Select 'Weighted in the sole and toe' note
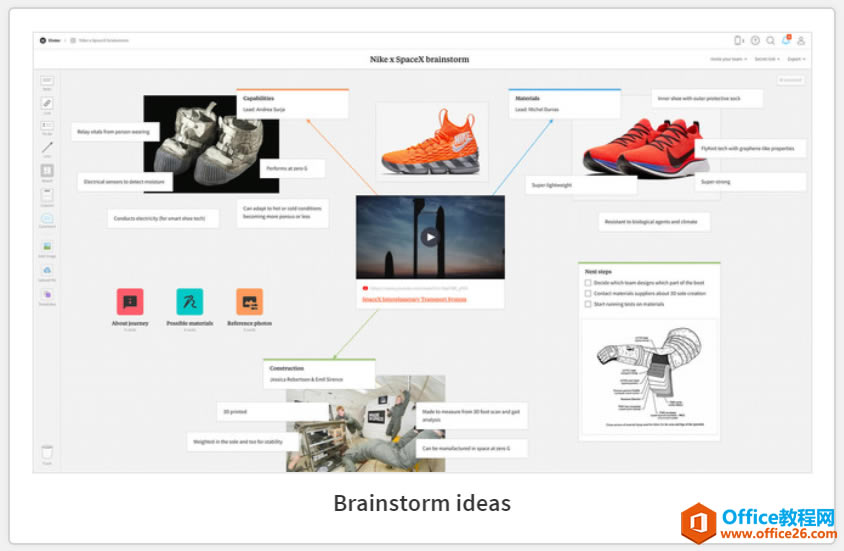 [243, 442]
